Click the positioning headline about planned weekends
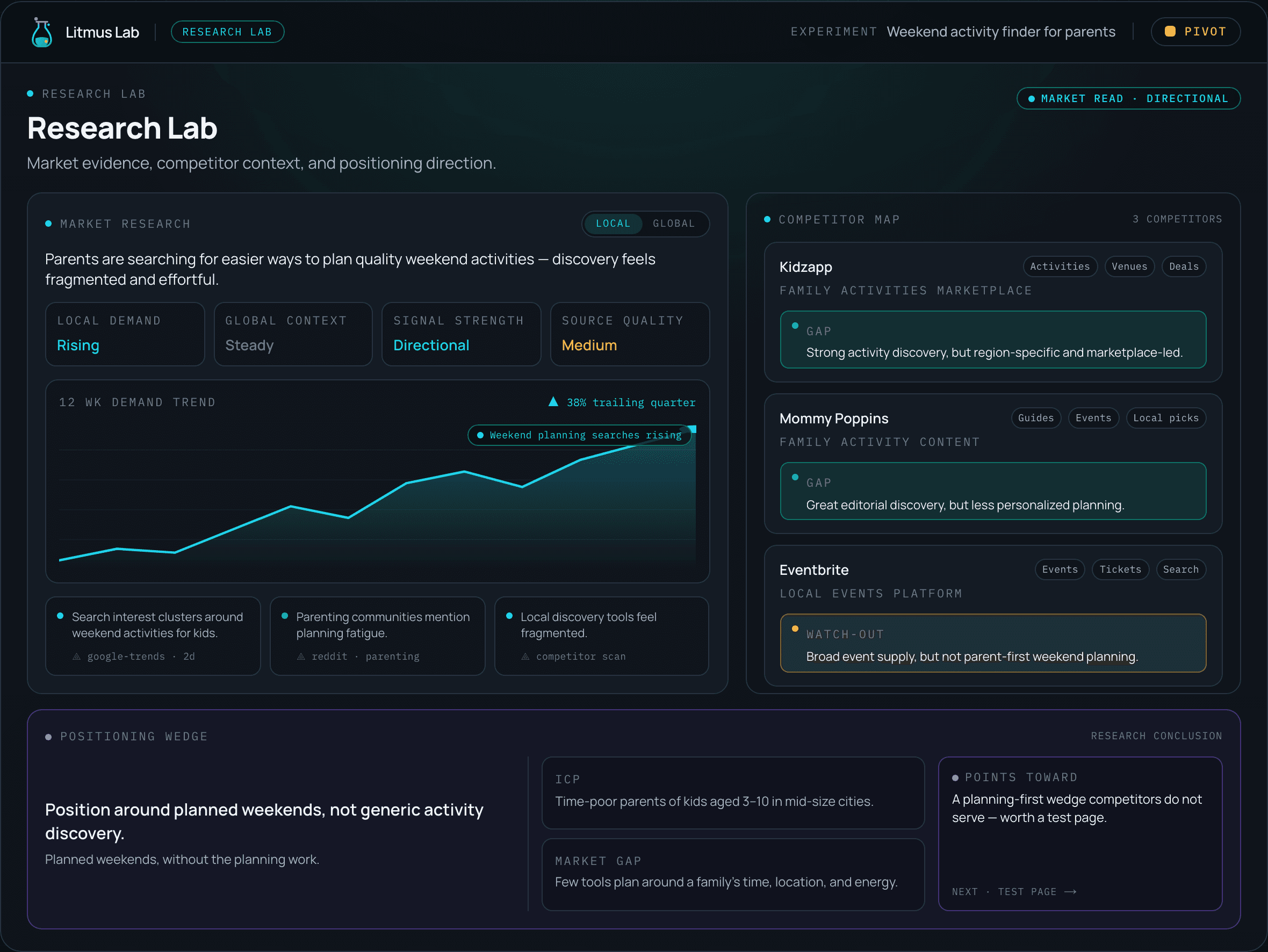The image size is (1268, 952). click(x=264, y=821)
